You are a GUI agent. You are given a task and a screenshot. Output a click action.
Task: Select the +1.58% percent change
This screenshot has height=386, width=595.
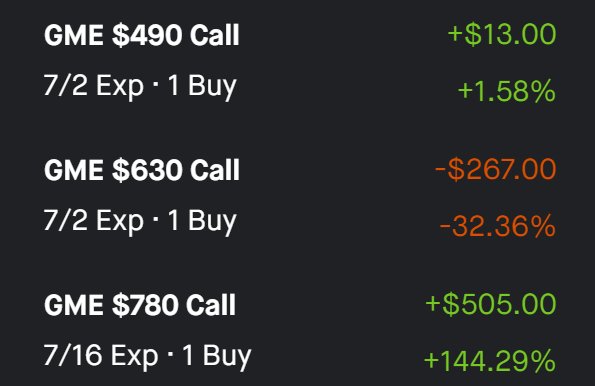pyautogui.click(x=507, y=91)
